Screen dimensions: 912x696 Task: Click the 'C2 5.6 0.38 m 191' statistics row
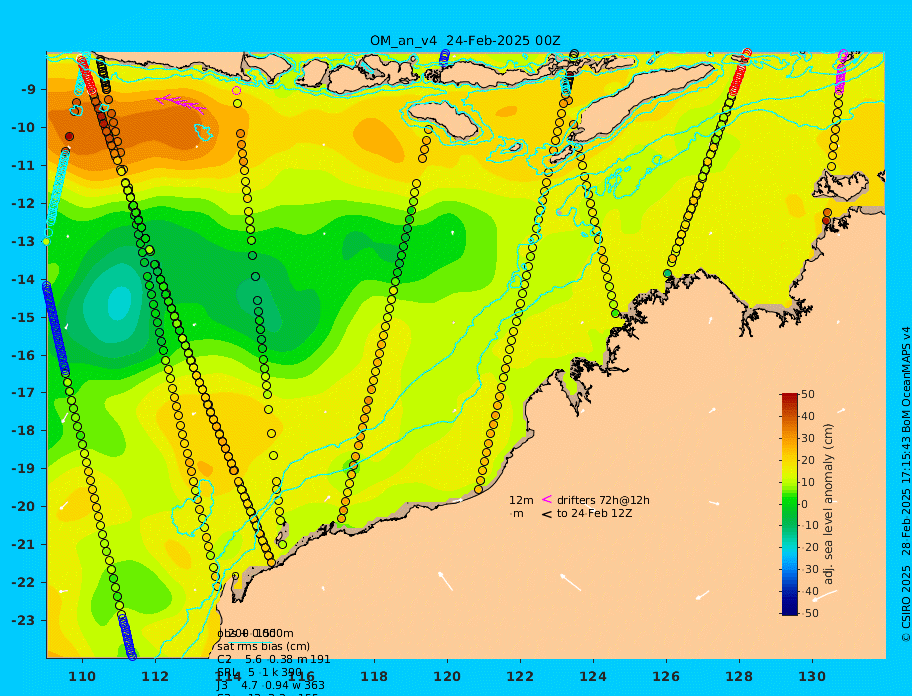(x=273, y=659)
